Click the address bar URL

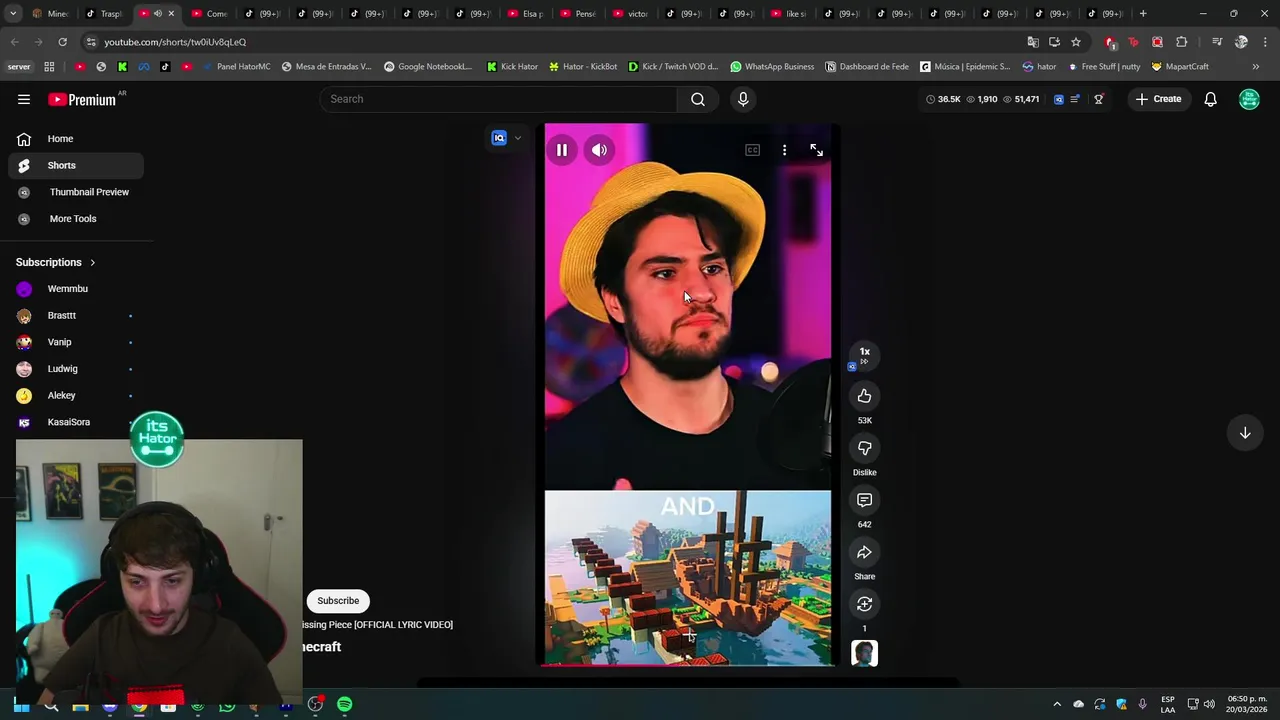pos(175,42)
